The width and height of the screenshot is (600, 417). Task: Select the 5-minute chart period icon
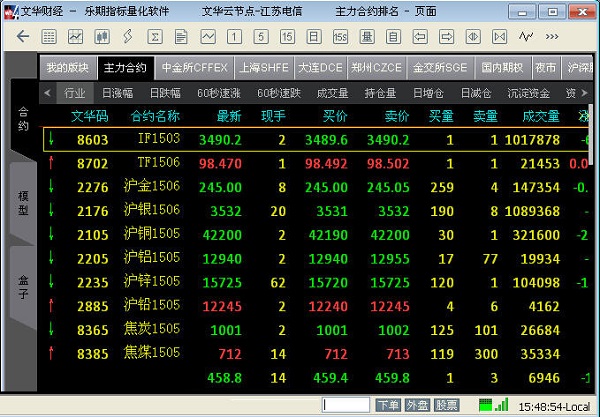tap(260, 36)
